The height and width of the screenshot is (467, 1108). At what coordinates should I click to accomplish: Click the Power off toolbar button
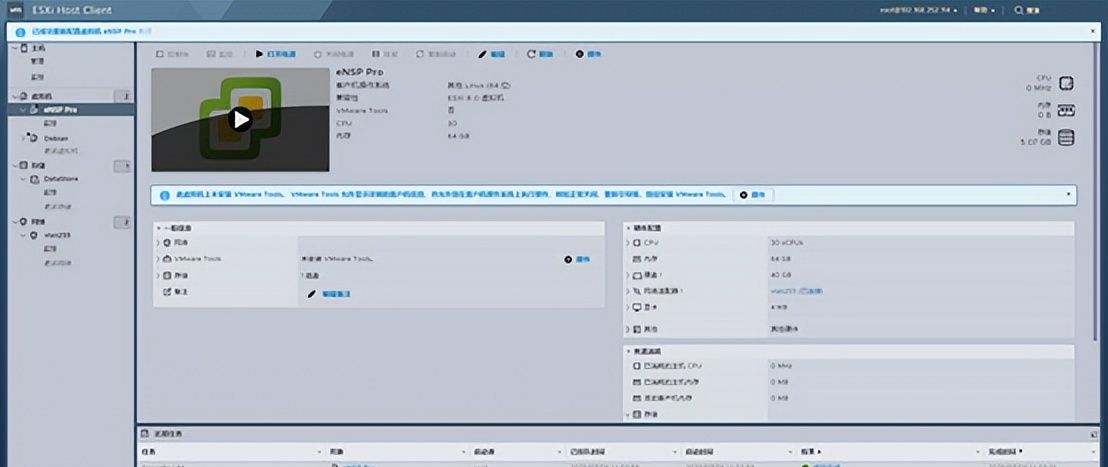(x=334, y=54)
